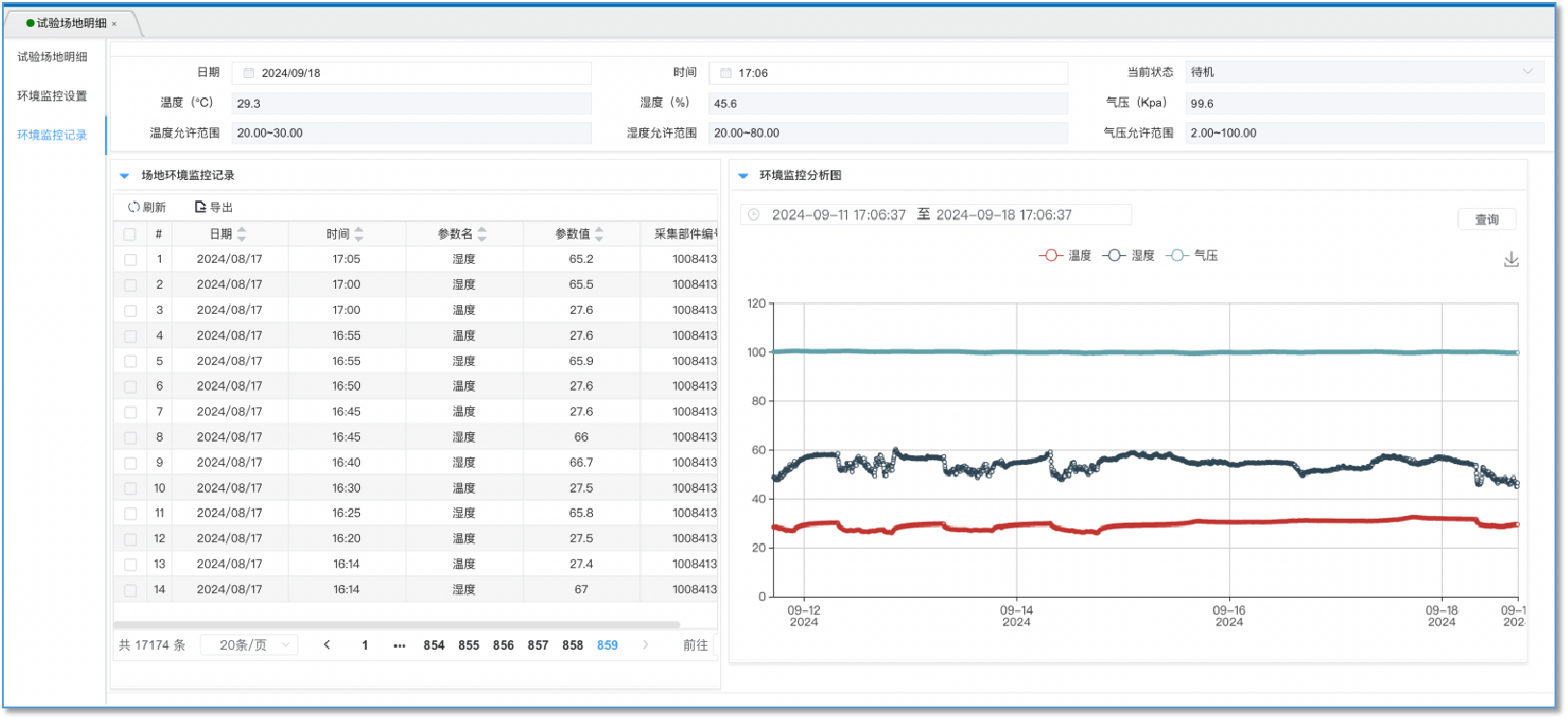The width and height of the screenshot is (1568, 719).
Task: Go to page 858
Action: pos(573,645)
